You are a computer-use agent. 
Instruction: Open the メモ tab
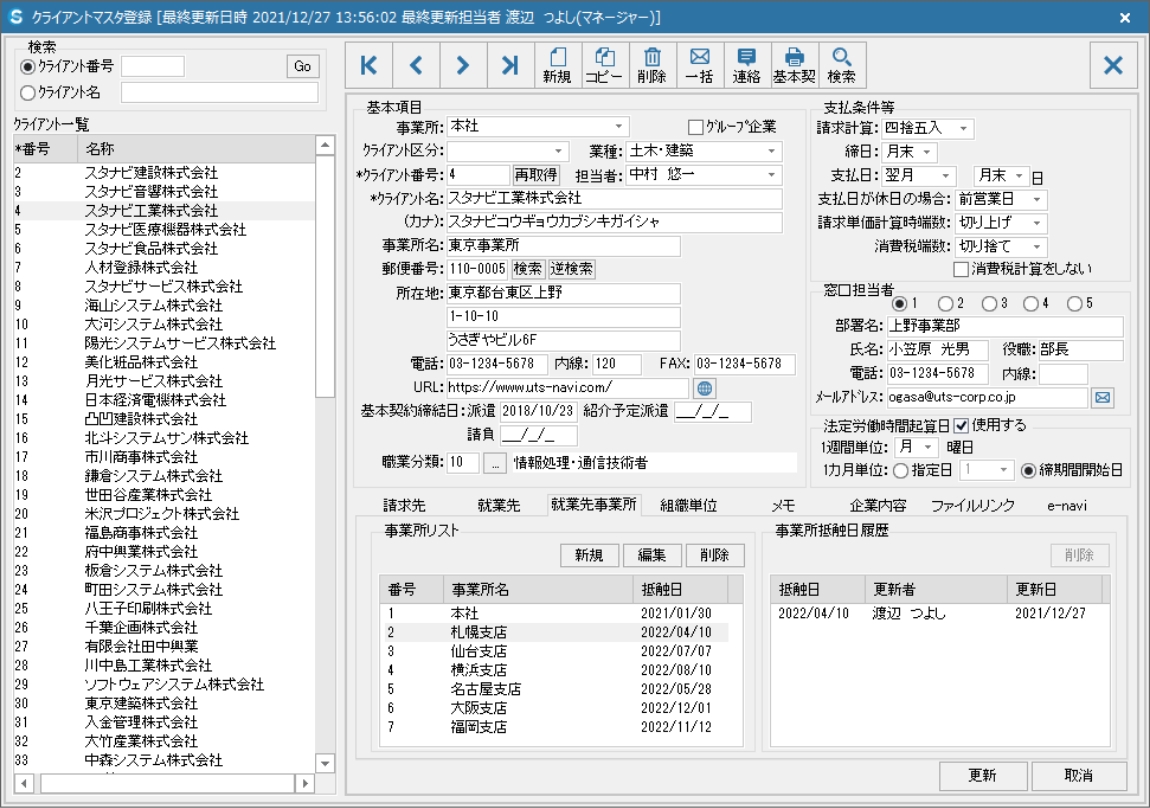(783, 505)
